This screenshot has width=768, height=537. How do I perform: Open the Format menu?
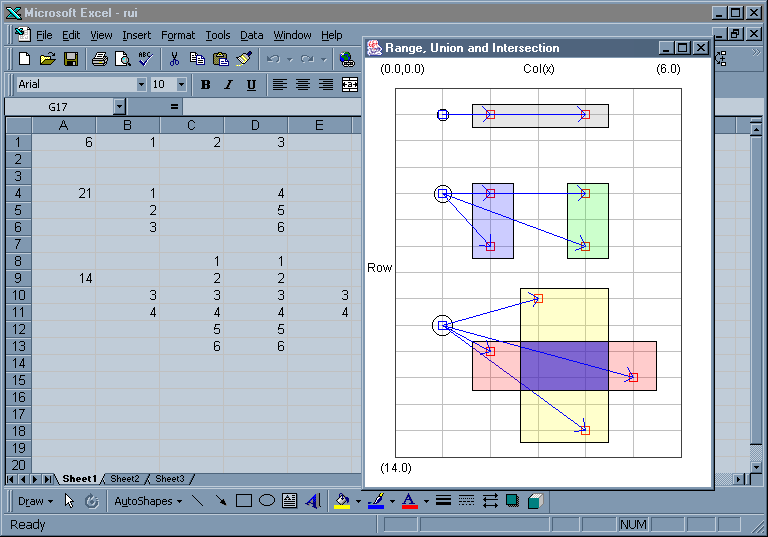(x=178, y=35)
